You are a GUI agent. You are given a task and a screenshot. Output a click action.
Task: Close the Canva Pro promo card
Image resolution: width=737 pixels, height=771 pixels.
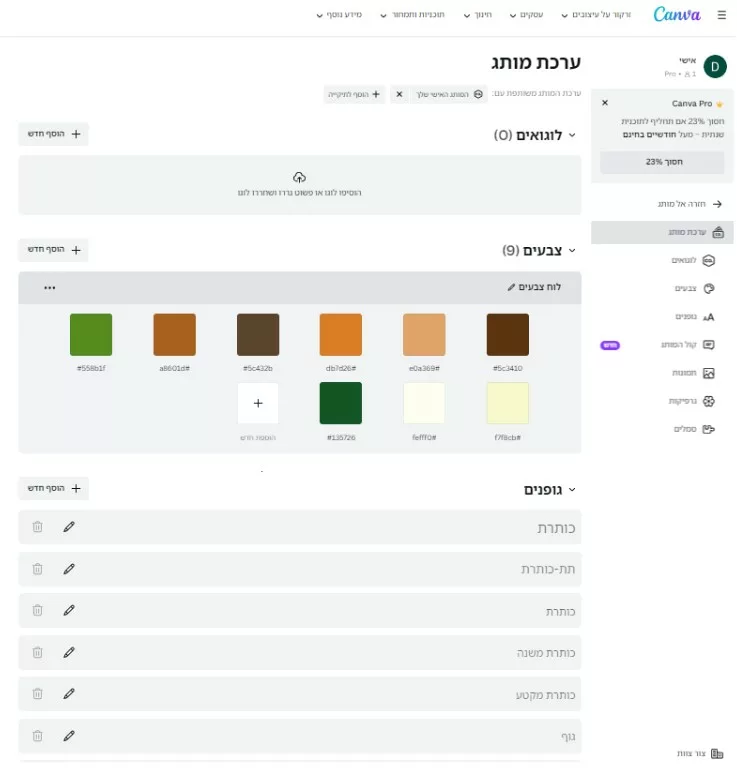tap(605, 103)
